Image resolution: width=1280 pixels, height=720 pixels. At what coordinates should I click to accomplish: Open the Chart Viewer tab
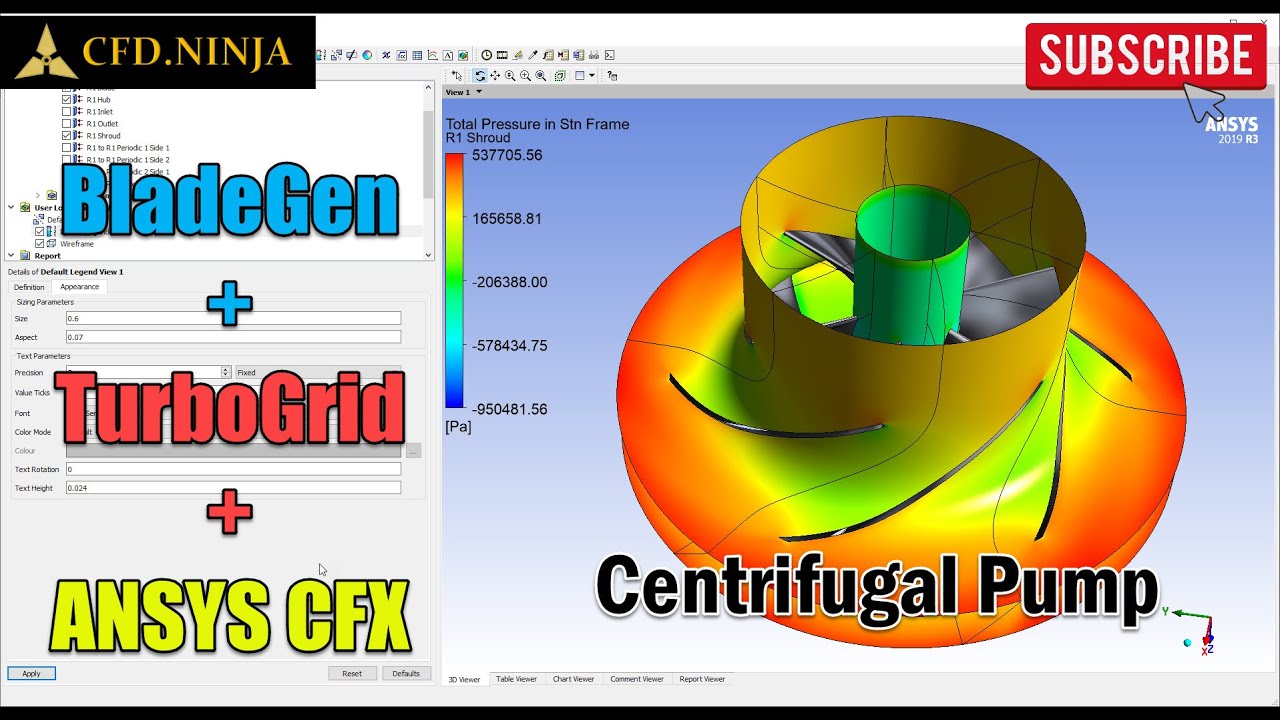tap(573, 679)
